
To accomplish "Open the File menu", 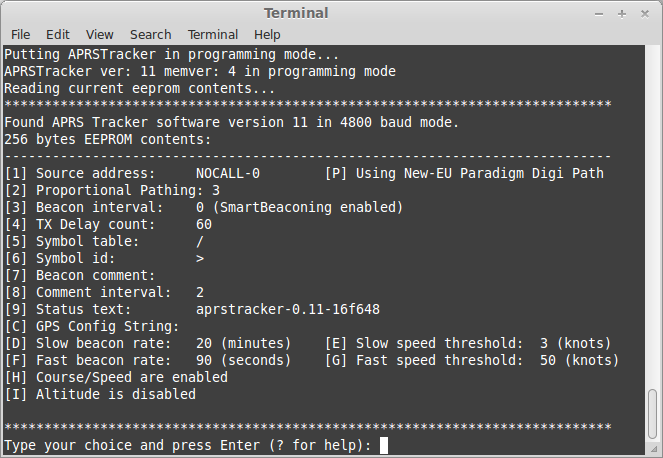I will pyautogui.click(x=20, y=34).
